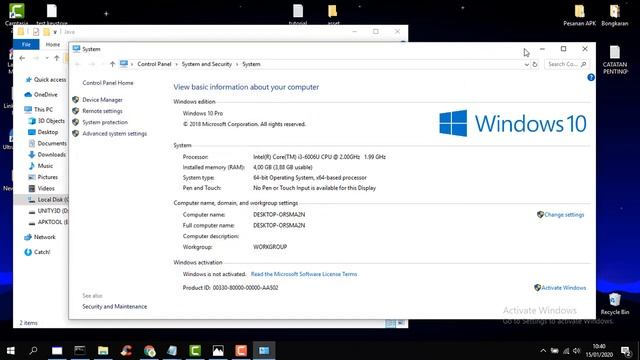Image resolution: width=640 pixels, height=360 pixels.
Task: Open Advanced system settings
Action: (114, 133)
